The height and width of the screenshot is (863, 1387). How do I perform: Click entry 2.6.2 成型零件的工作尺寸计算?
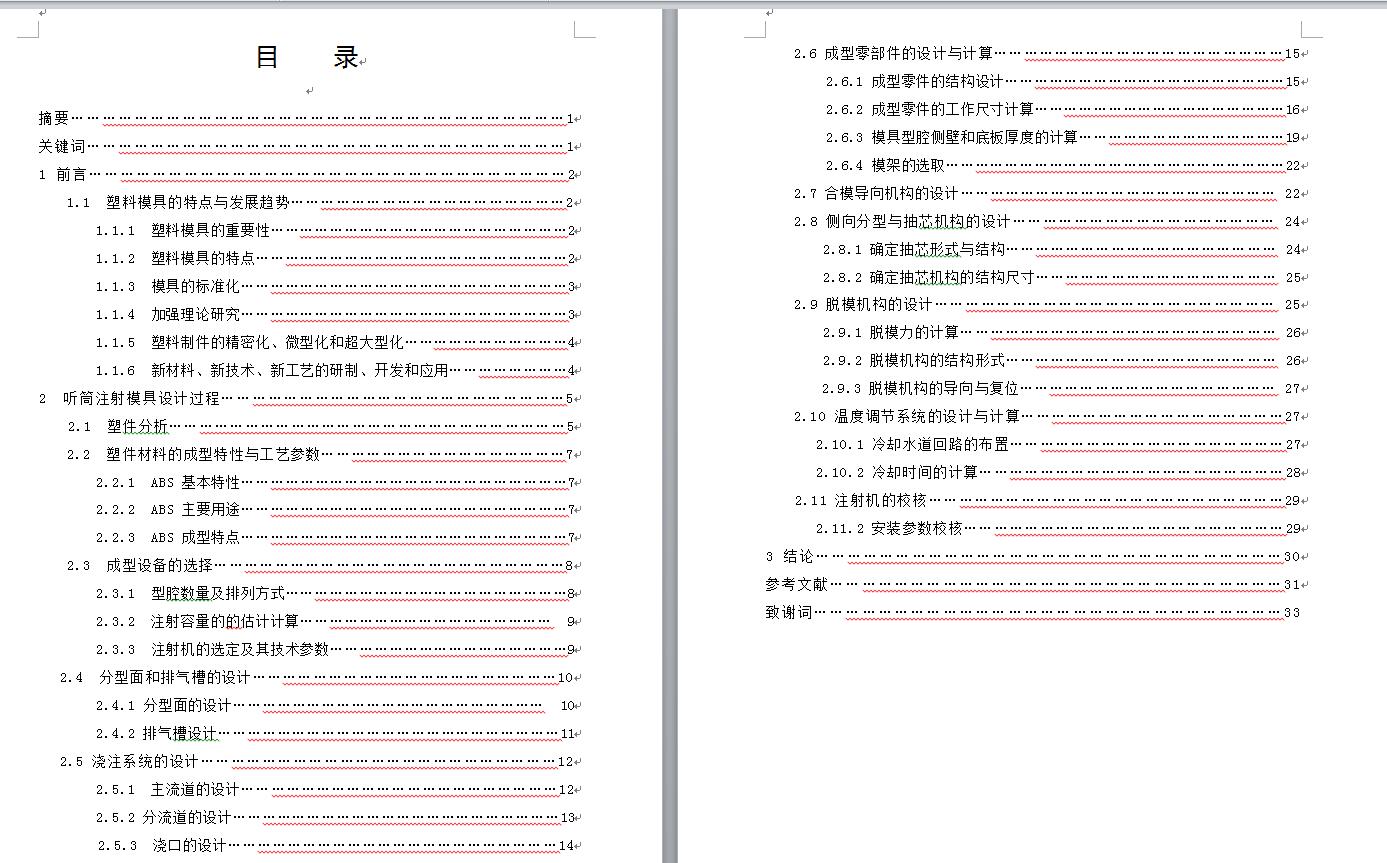(1063, 109)
